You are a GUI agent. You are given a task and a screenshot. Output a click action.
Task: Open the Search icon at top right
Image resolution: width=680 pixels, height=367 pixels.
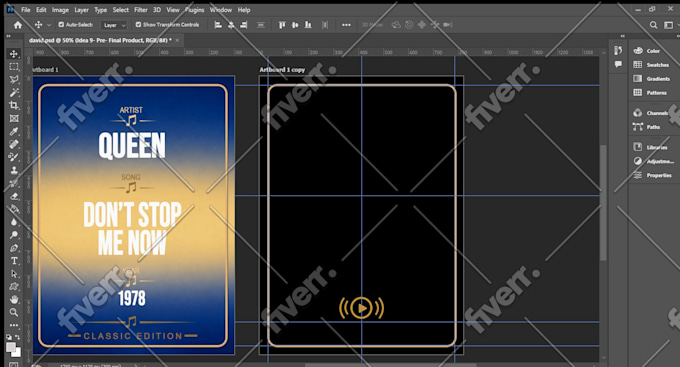(x=653, y=25)
